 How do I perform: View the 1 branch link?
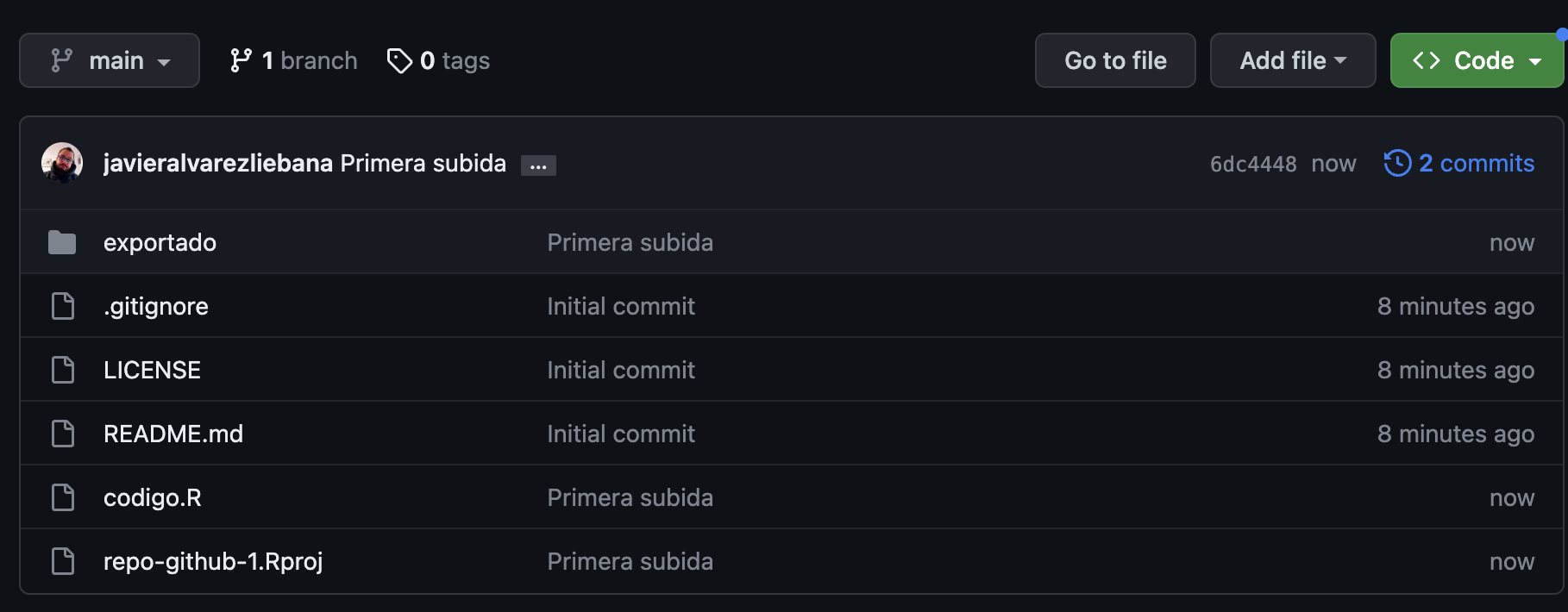(294, 60)
